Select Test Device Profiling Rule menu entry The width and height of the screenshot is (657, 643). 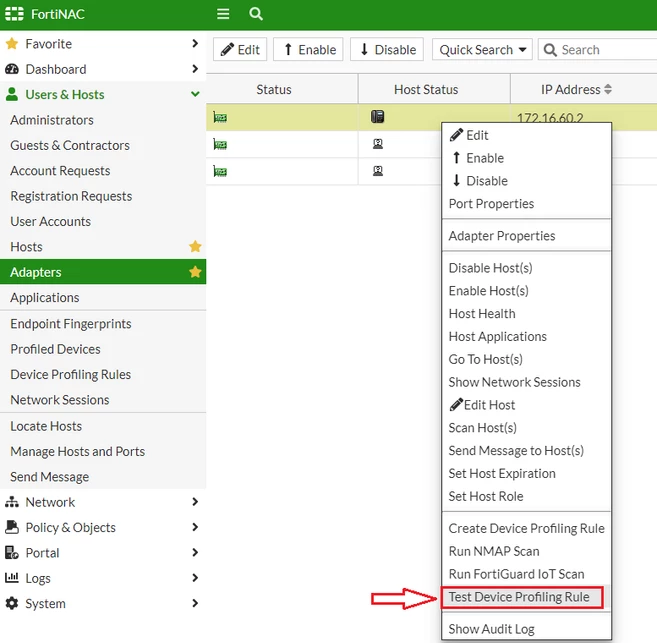pyautogui.click(x=522, y=597)
